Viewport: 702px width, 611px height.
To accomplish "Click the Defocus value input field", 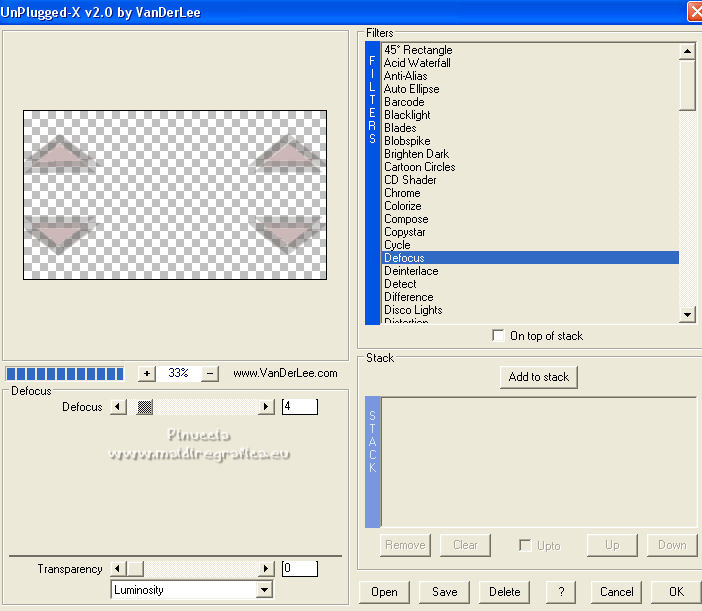I will (300, 407).
